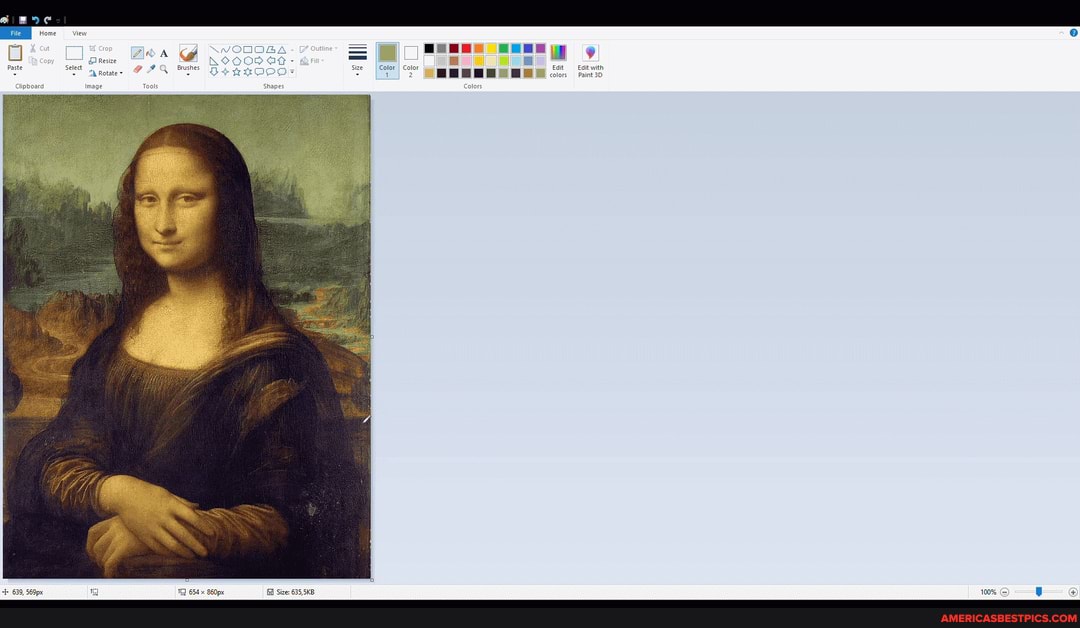Select the Text tool
1080x628 pixels.
(164, 53)
